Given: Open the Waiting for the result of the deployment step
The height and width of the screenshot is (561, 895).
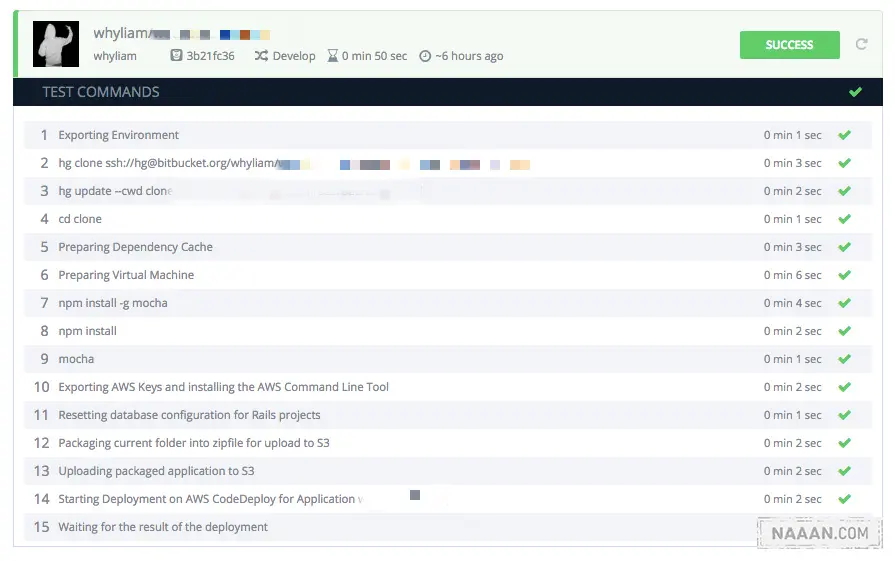Looking at the screenshot, I should (163, 527).
